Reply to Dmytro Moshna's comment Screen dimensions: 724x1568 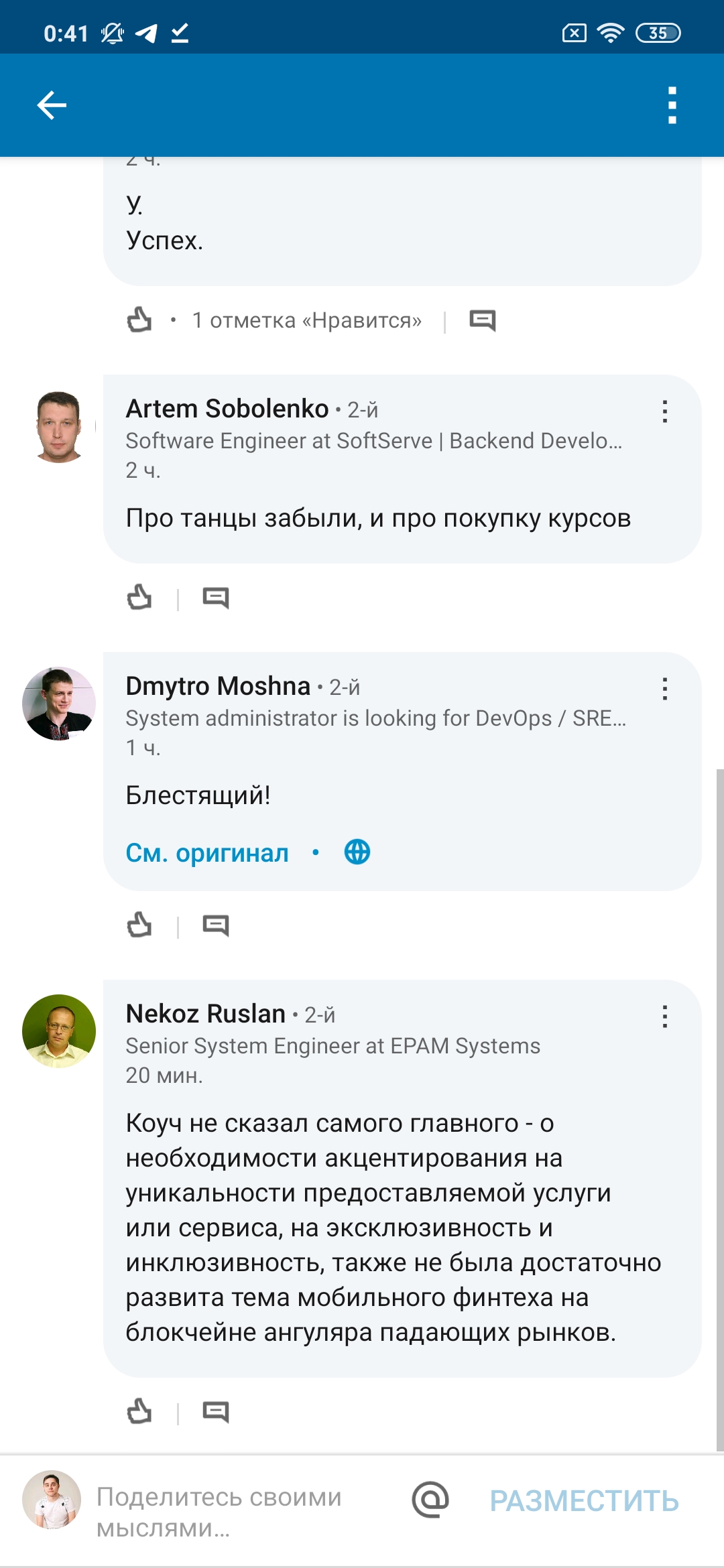216,925
